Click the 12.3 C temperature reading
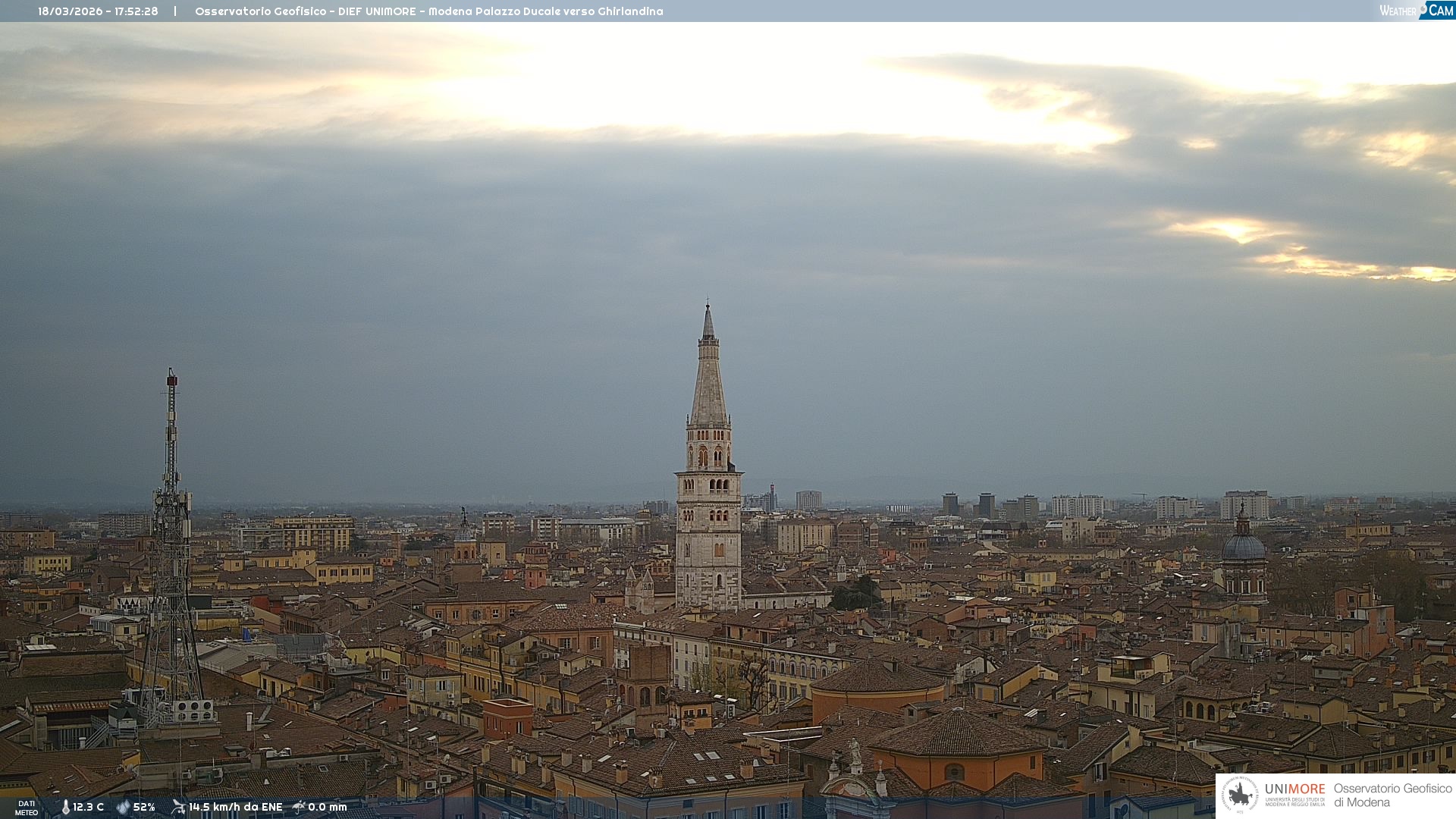 (x=89, y=808)
